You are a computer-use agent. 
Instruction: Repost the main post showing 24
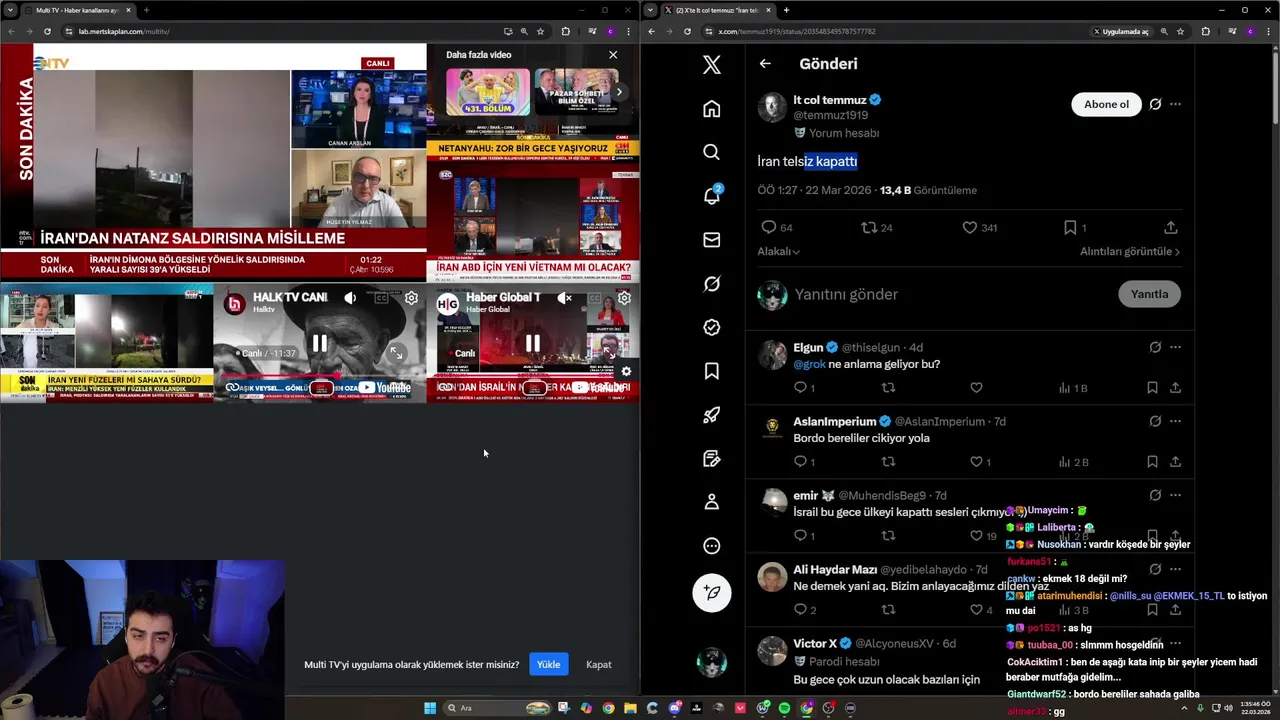869,228
